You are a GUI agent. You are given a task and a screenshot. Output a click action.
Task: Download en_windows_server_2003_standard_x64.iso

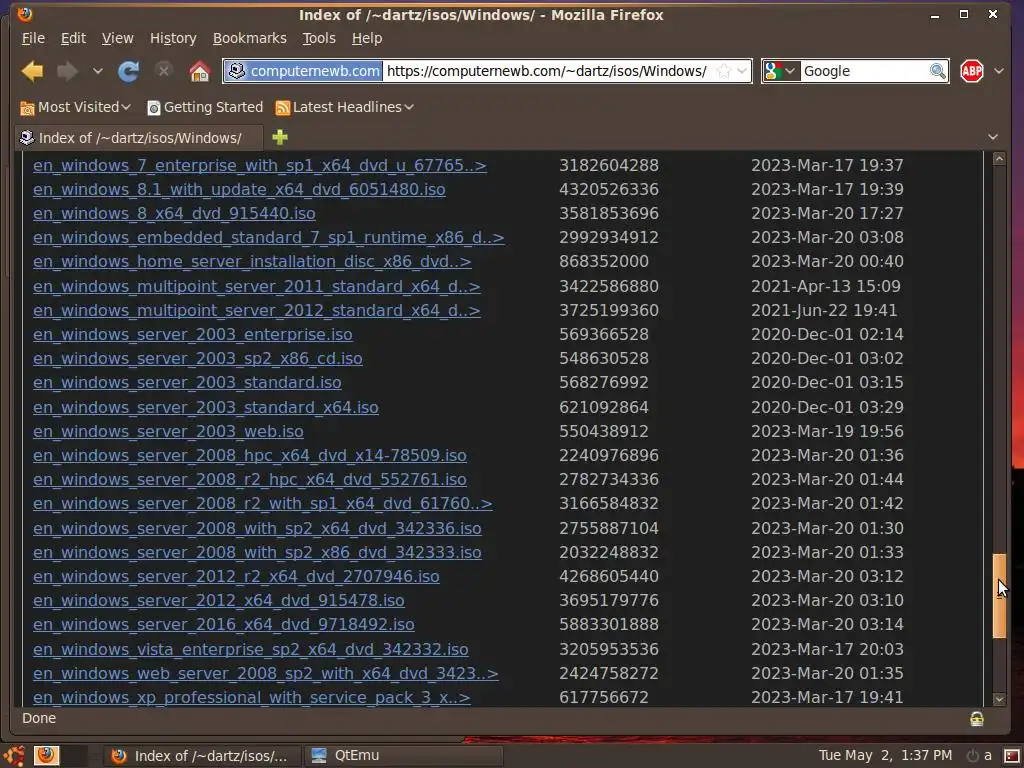click(x=206, y=408)
